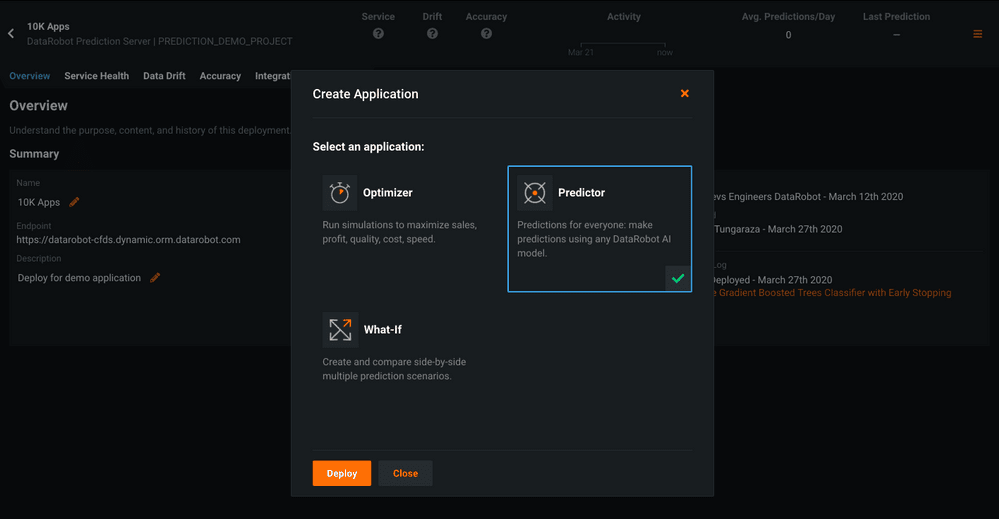Click the Service help question mark icon
This screenshot has height=519, width=999.
click(x=378, y=33)
